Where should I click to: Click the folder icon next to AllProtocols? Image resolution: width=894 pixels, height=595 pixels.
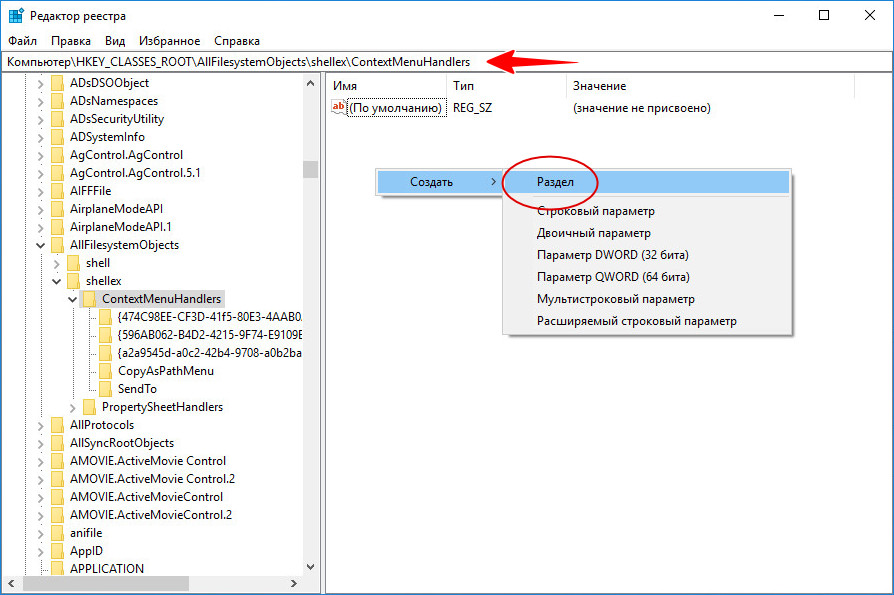[x=58, y=425]
